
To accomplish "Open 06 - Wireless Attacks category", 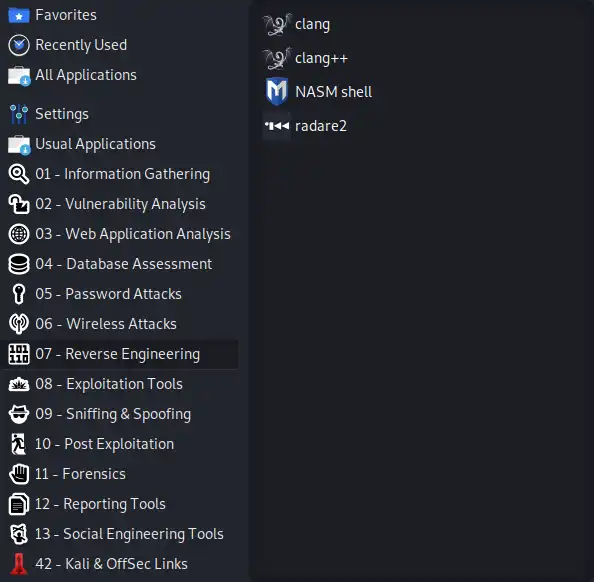I will click(120, 324).
